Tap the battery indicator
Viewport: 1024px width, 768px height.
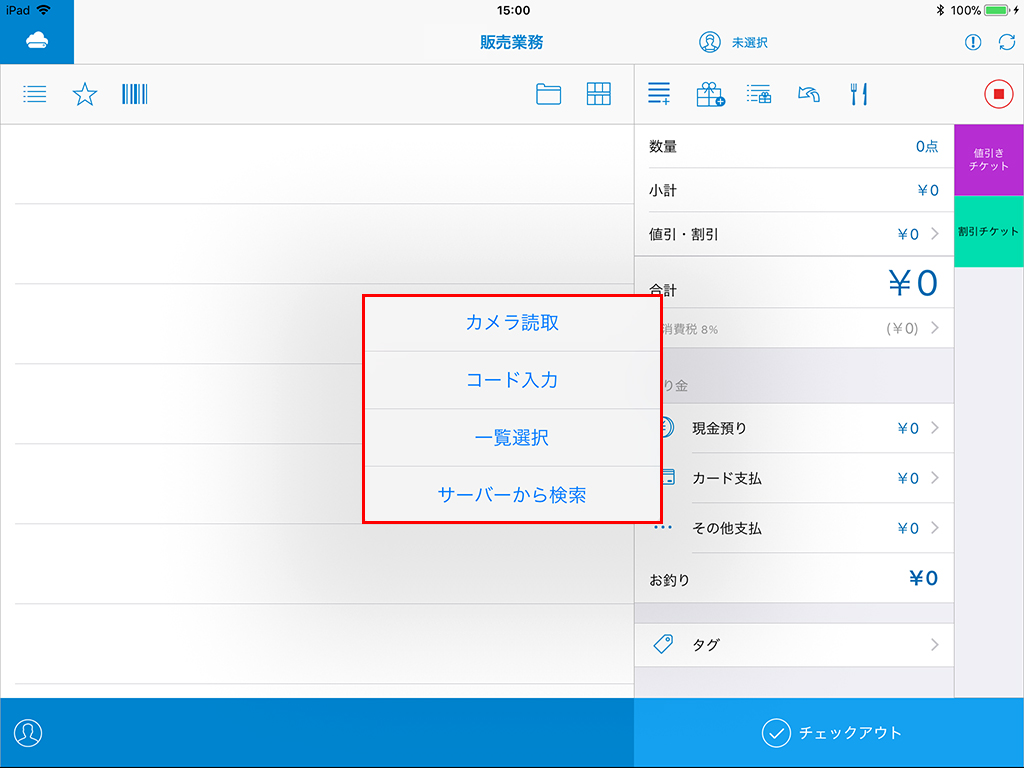[998, 10]
